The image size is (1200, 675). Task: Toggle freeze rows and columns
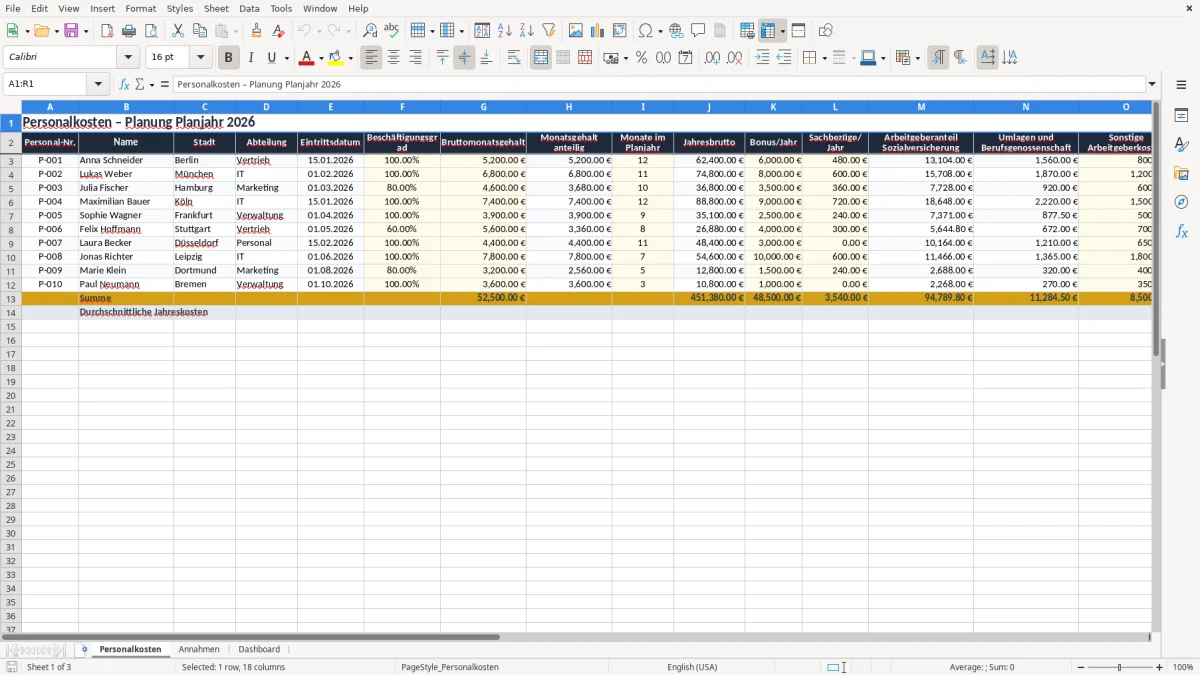[x=768, y=31]
